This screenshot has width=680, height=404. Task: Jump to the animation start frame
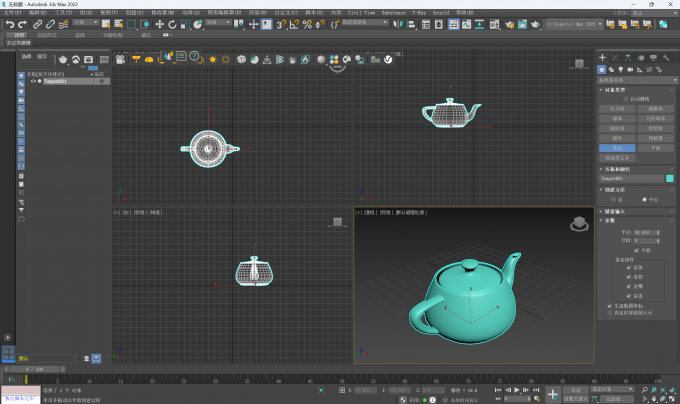coord(498,390)
